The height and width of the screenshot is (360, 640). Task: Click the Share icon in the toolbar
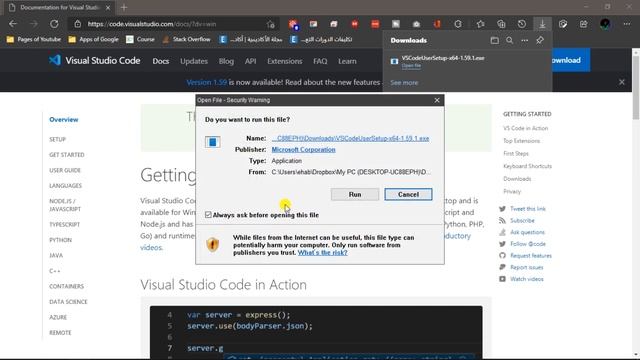pyautogui.click(x=583, y=24)
